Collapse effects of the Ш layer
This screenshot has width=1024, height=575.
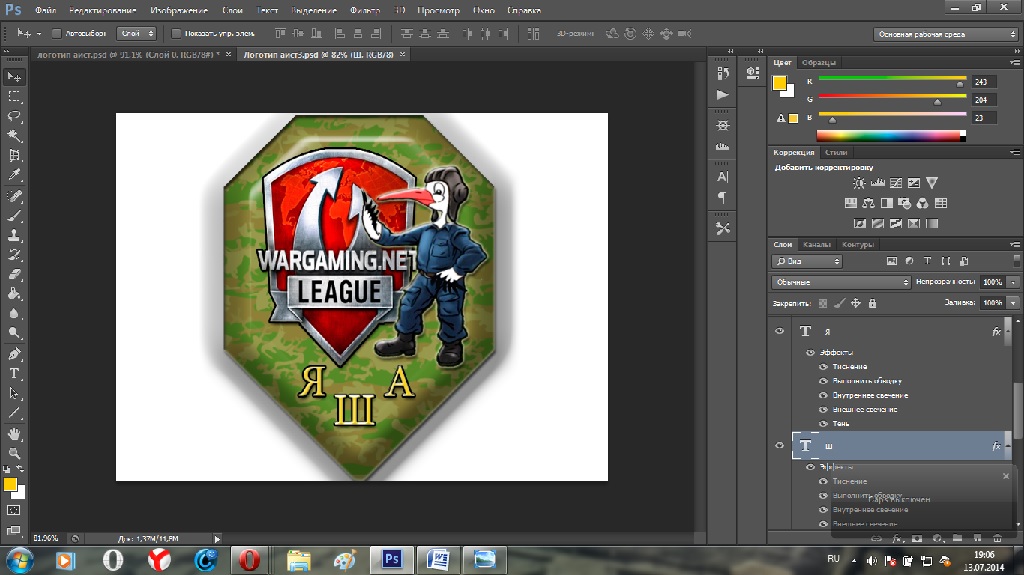pyautogui.click(x=1008, y=446)
